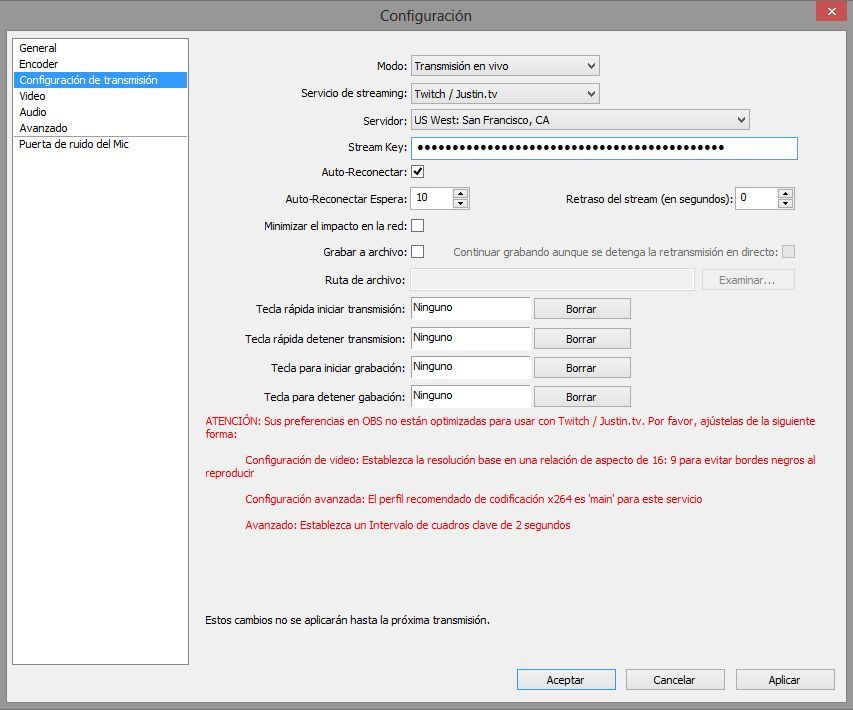Image resolution: width=853 pixels, height=710 pixels.
Task: Expand the Servicio de streaming dropdown
Action: 505,94
